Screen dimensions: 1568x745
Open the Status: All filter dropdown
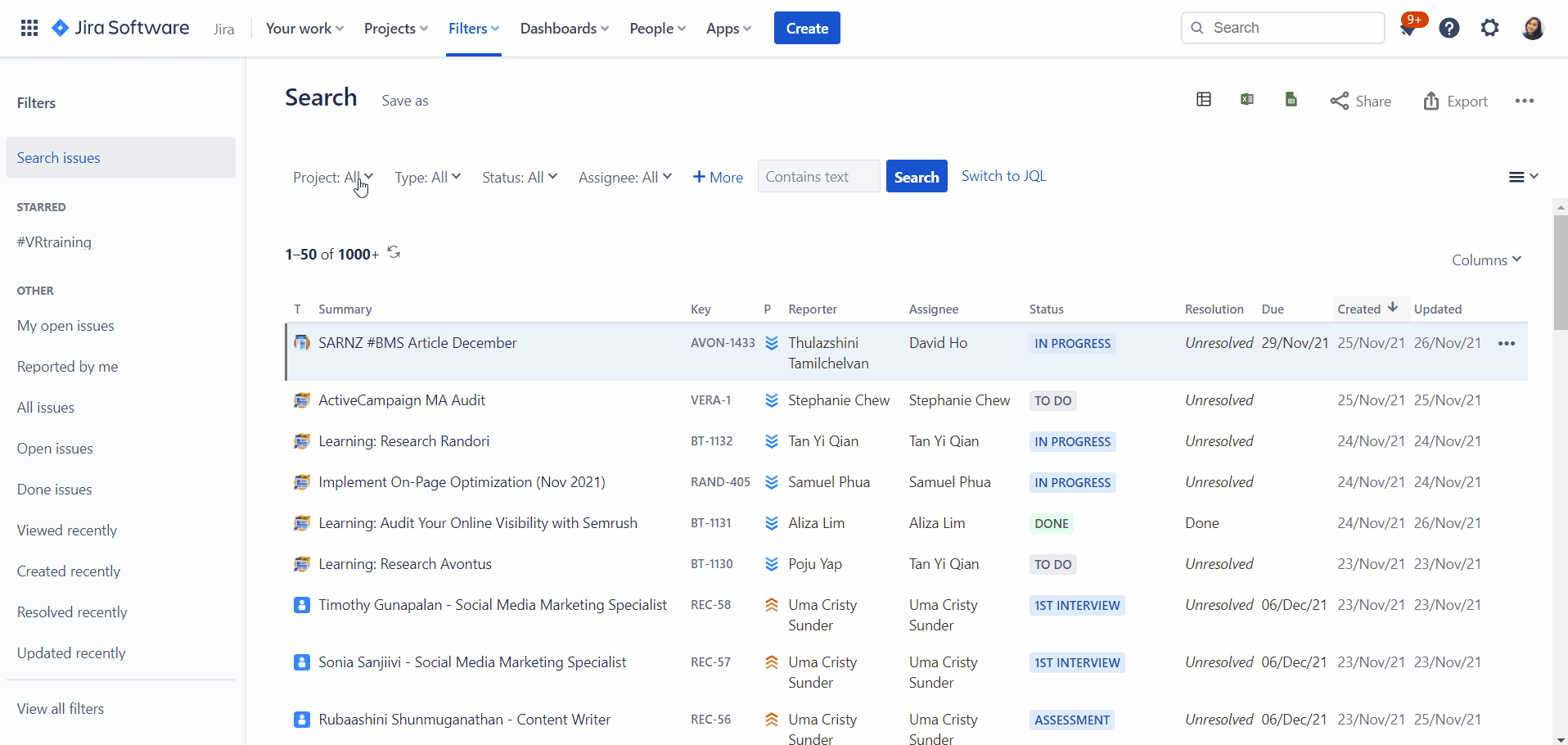(x=520, y=177)
